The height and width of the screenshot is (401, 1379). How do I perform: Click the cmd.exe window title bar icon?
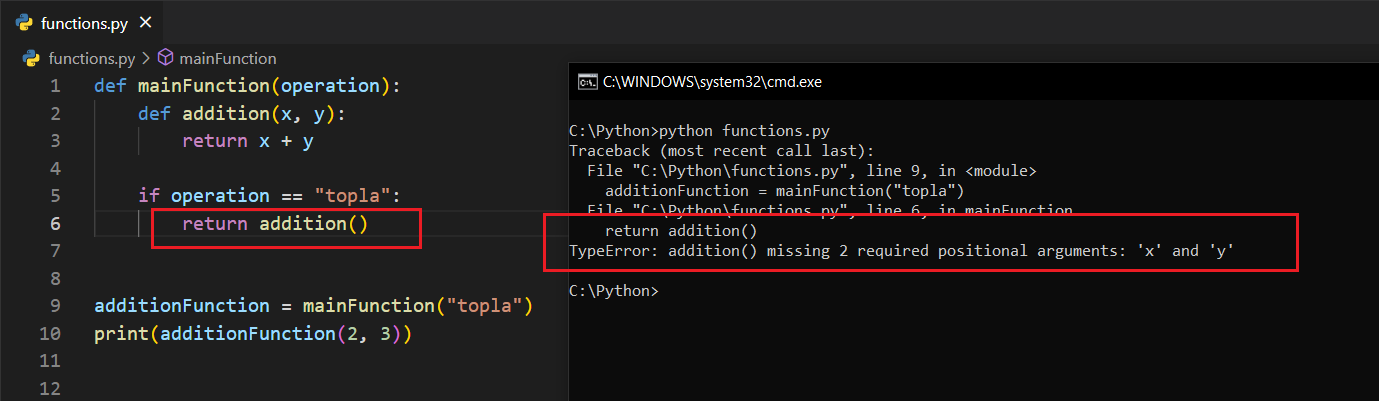point(588,82)
